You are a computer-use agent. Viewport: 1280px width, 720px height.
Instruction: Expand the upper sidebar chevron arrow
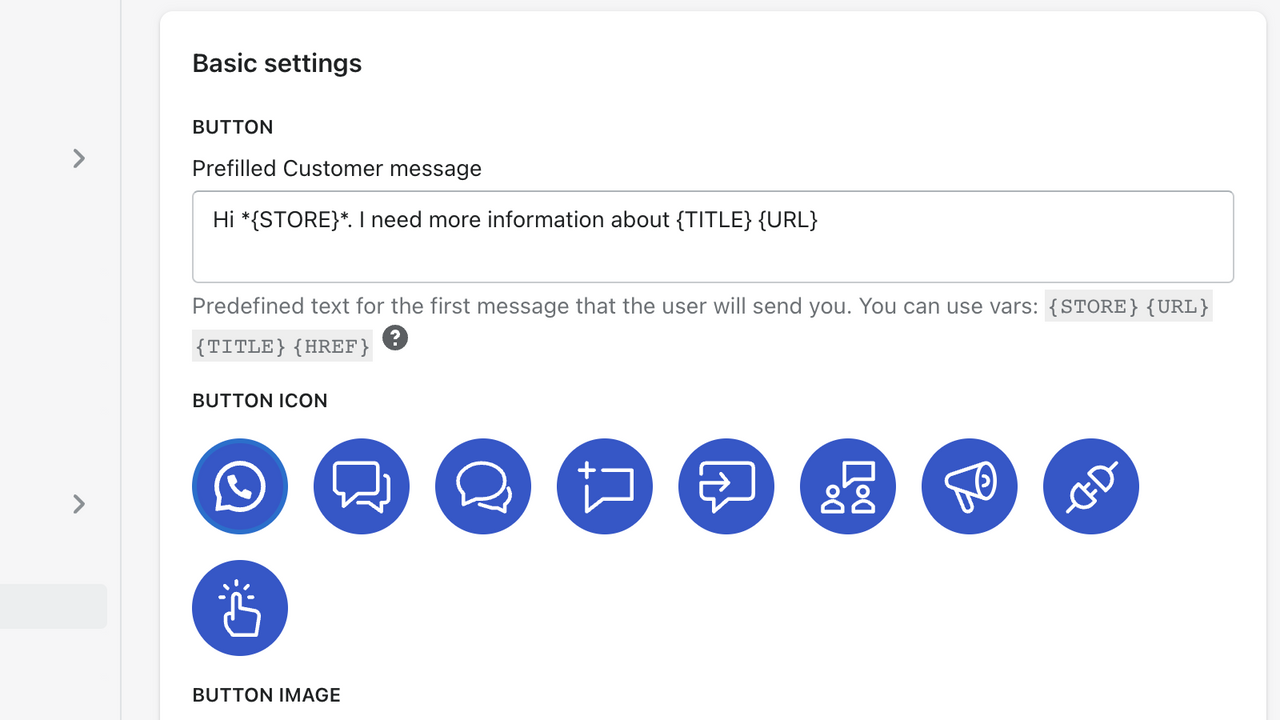pos(79,158)
